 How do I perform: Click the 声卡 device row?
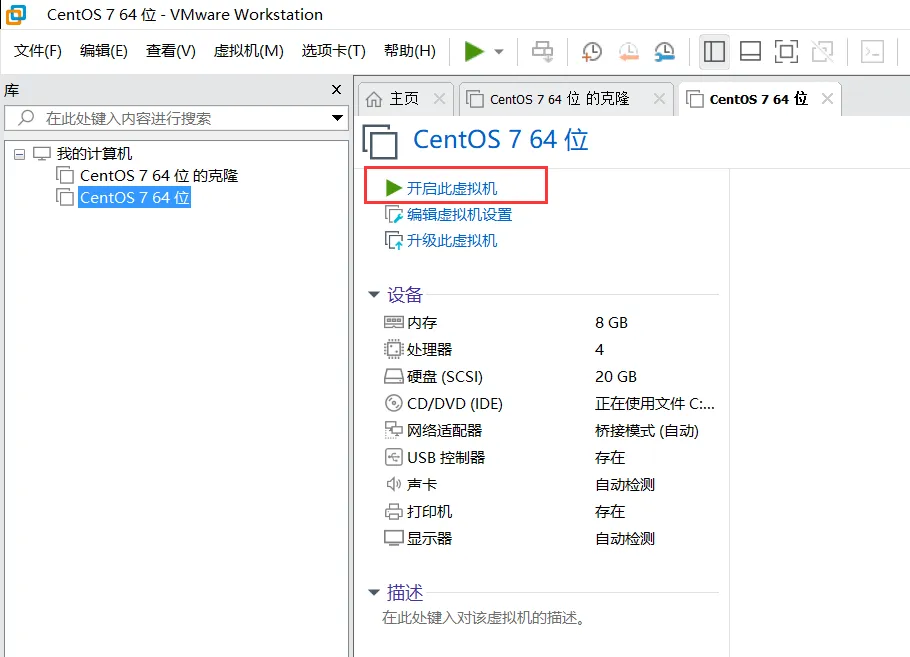(550, 485)
